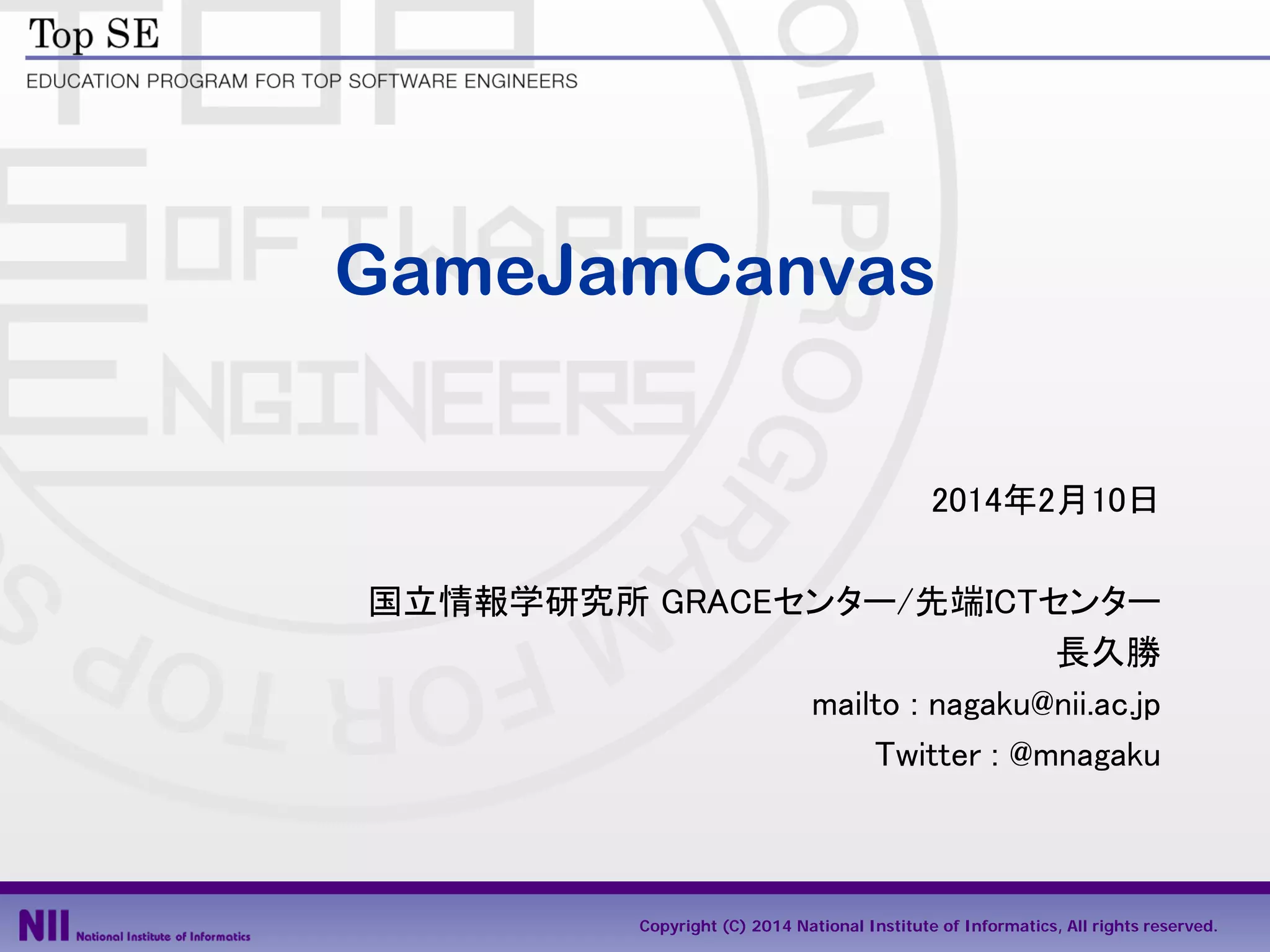Select the date 2014年2月10日
Viewport: 1270px width, 952px height.
(x=1044, y=500)
